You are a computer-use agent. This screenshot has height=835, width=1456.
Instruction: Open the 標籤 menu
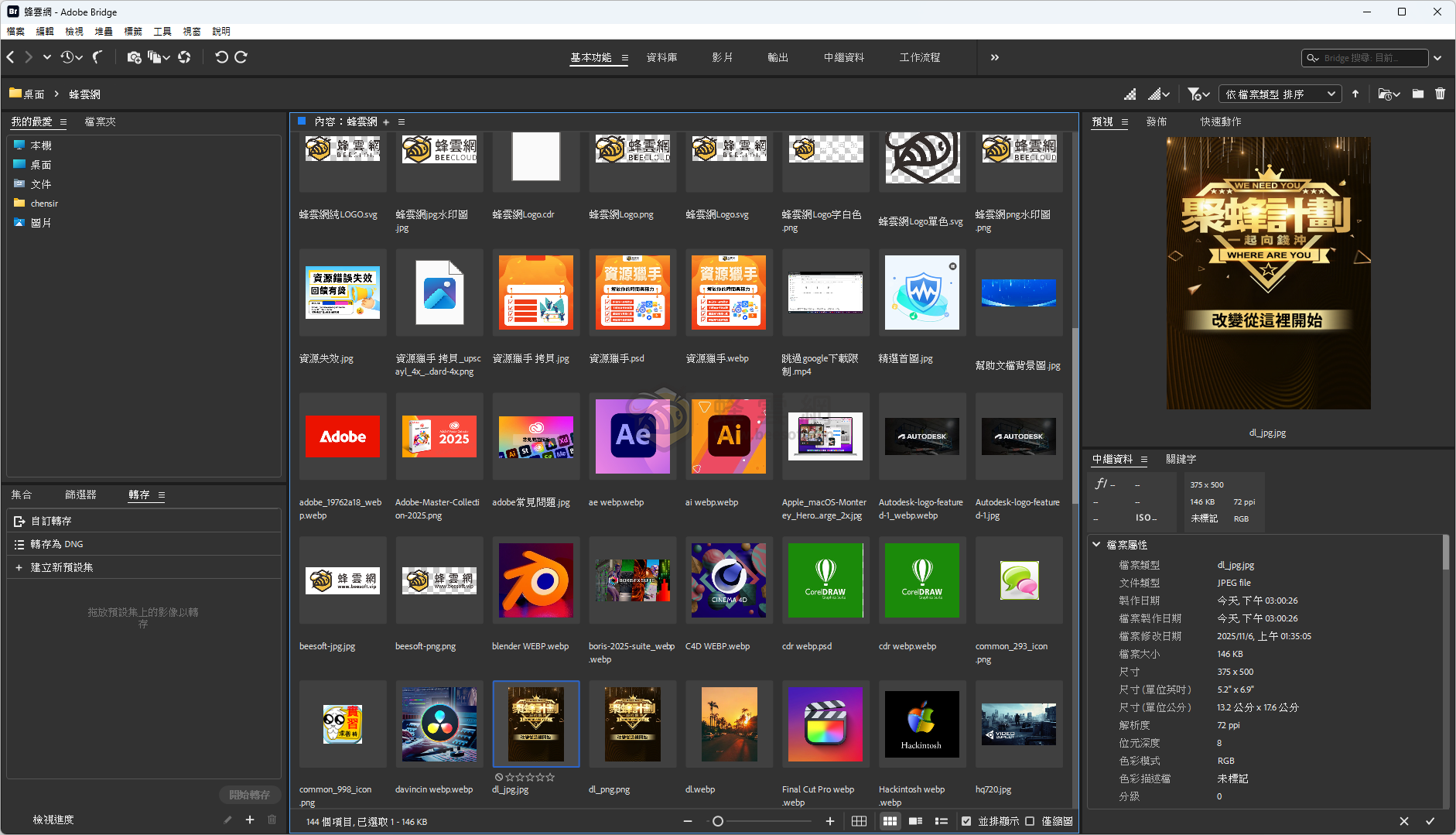pos(133,32)
